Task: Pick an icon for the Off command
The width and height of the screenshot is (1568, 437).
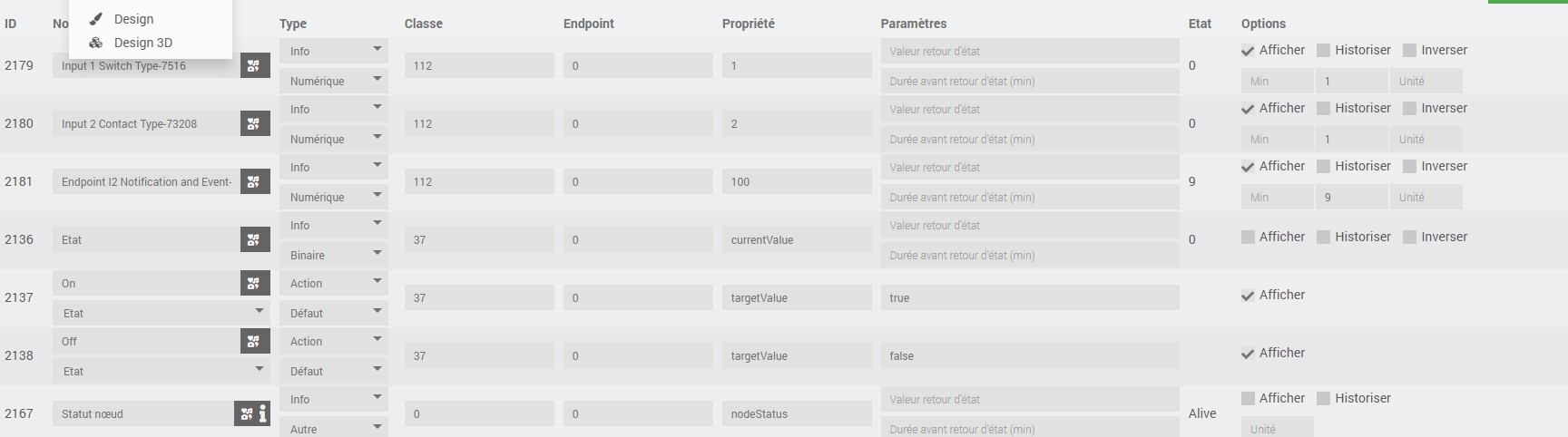Action: click(254, 341)
